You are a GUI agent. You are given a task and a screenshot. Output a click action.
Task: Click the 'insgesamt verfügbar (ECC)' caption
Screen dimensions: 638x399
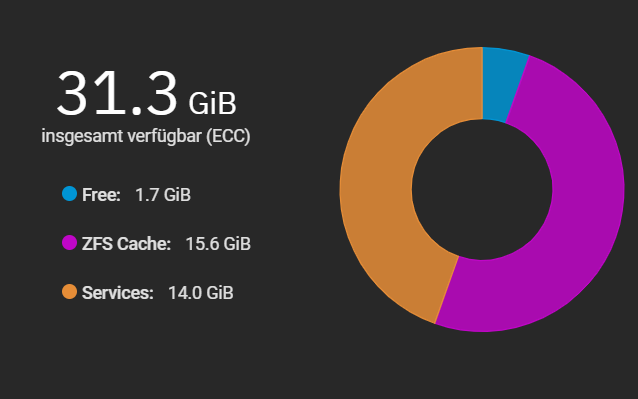click(146, 136)
